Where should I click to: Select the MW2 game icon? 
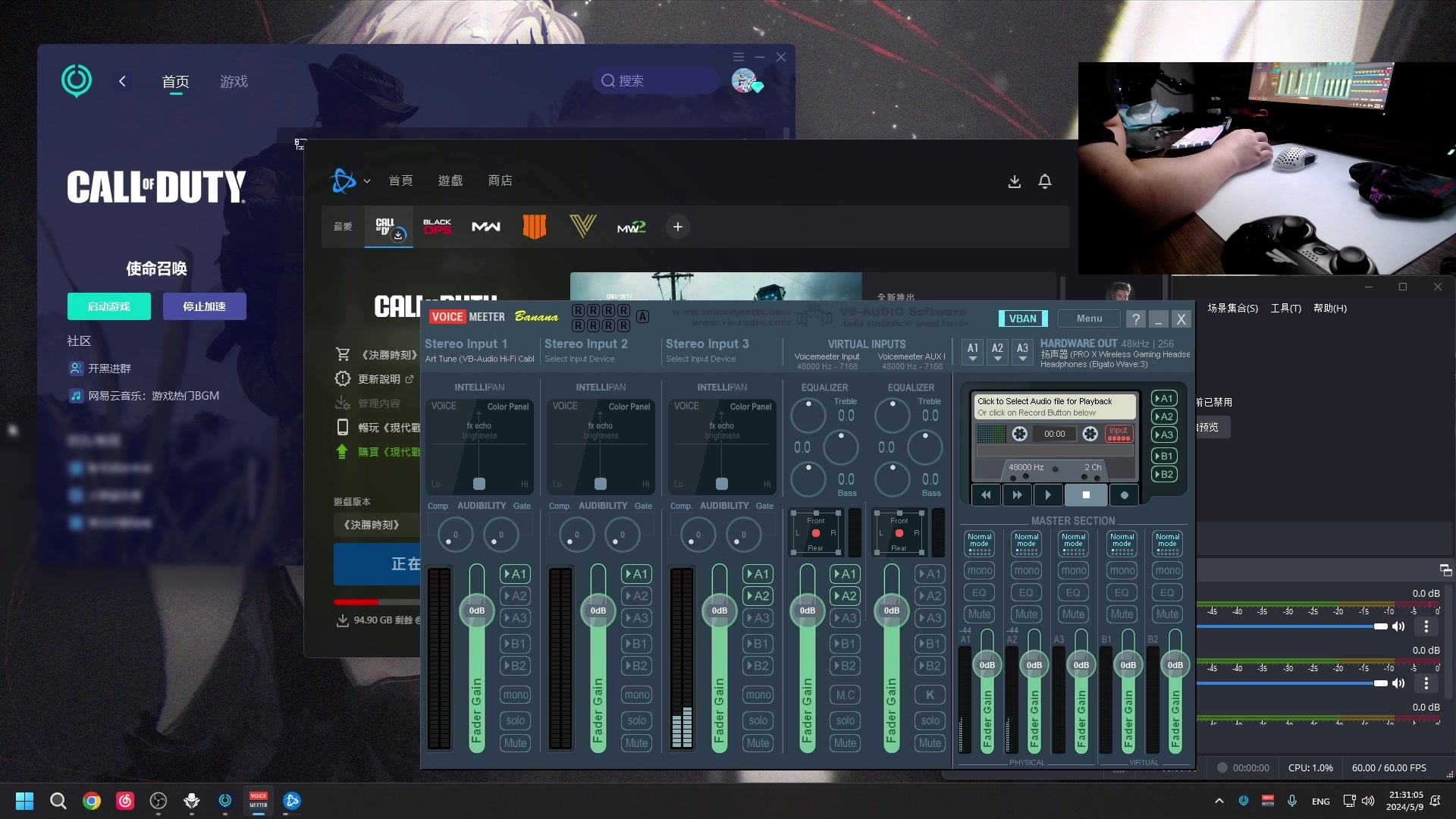pos(631,227)
